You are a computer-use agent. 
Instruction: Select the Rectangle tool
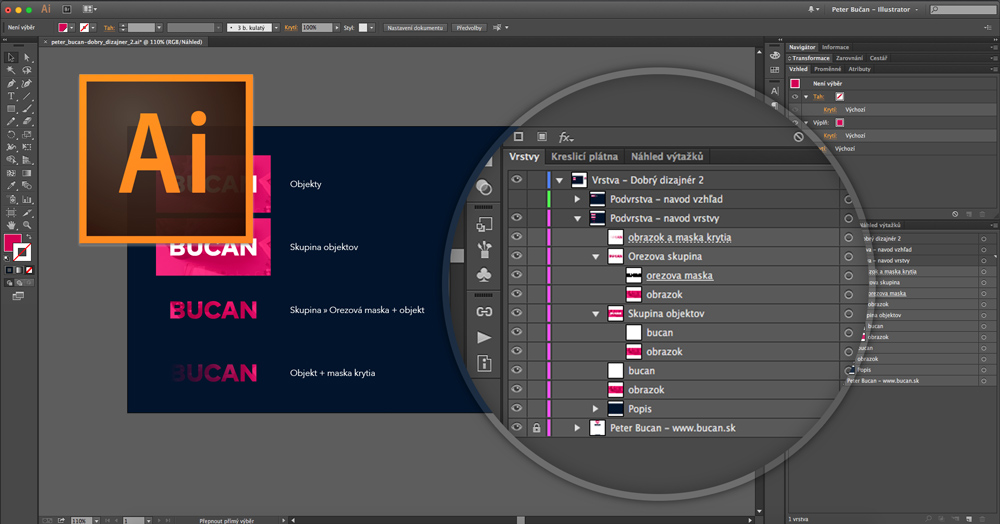(x=11, y=109)
